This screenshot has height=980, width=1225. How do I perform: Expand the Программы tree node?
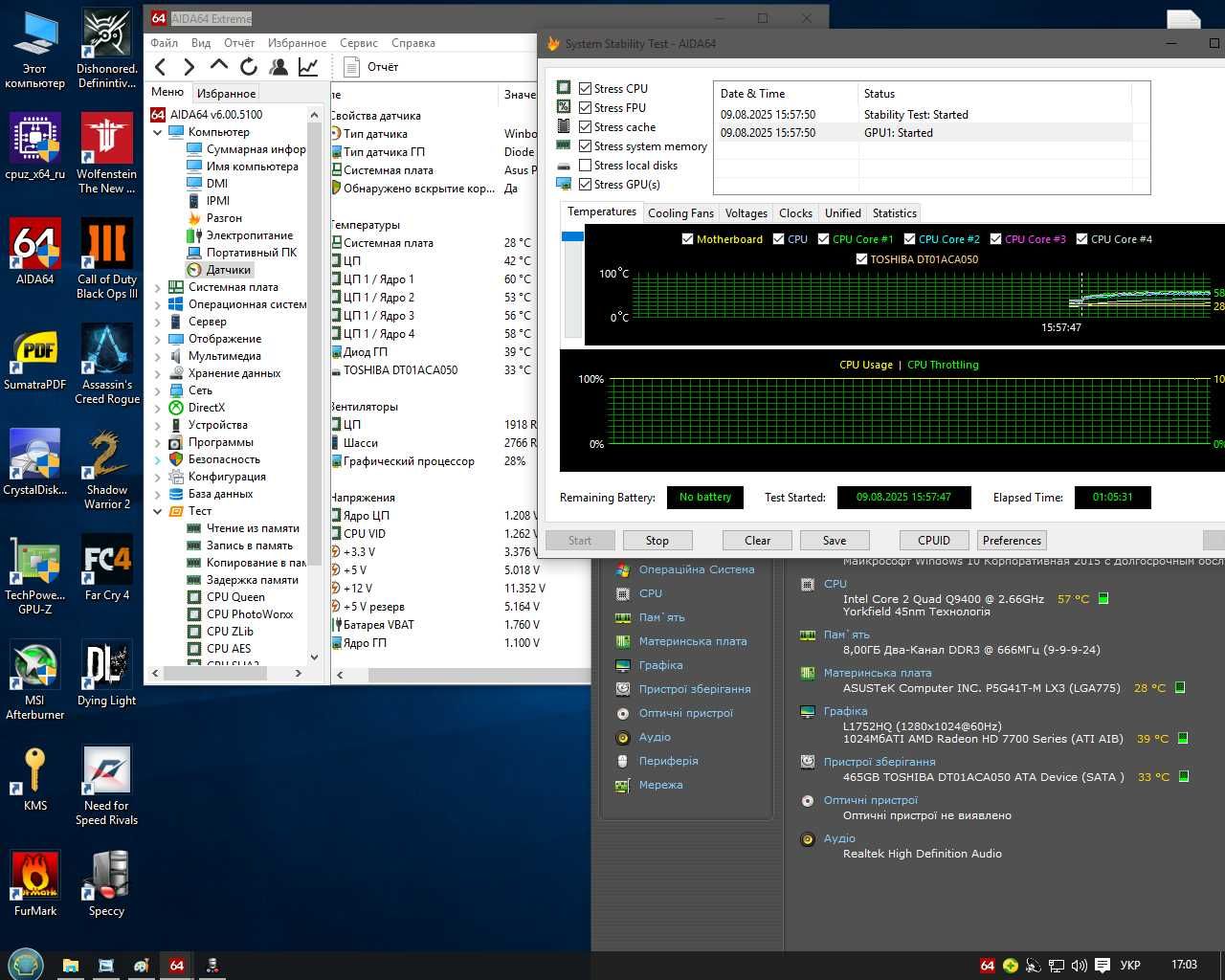click(158, 442)
